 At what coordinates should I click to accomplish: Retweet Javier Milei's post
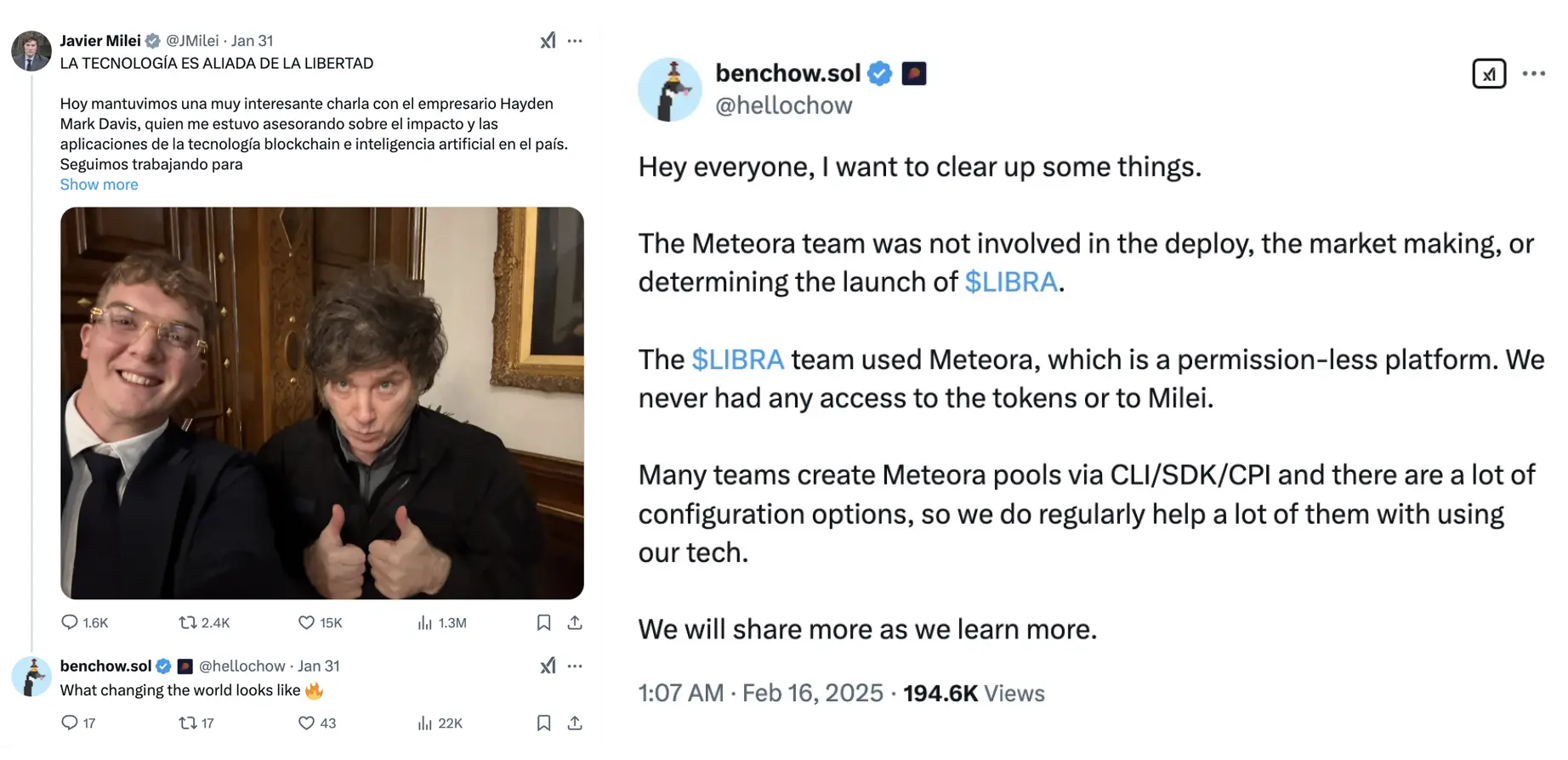pos(188,622)
